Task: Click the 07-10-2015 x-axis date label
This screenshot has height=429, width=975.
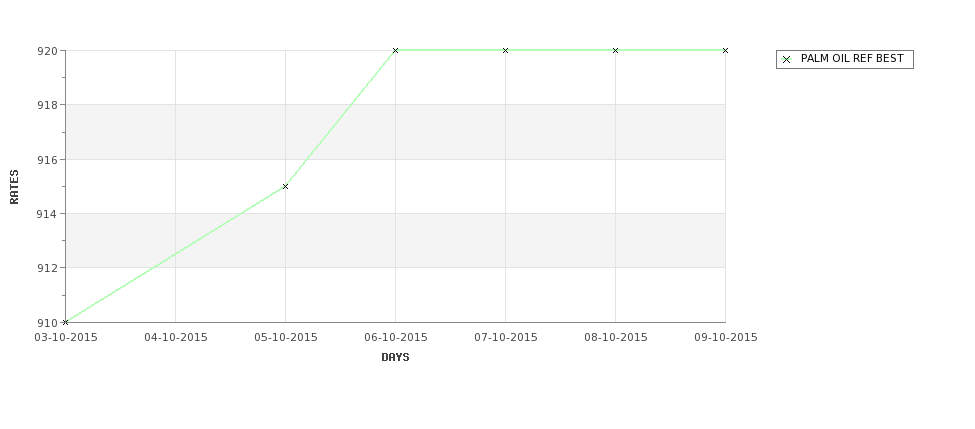Action: coord(506,338)
